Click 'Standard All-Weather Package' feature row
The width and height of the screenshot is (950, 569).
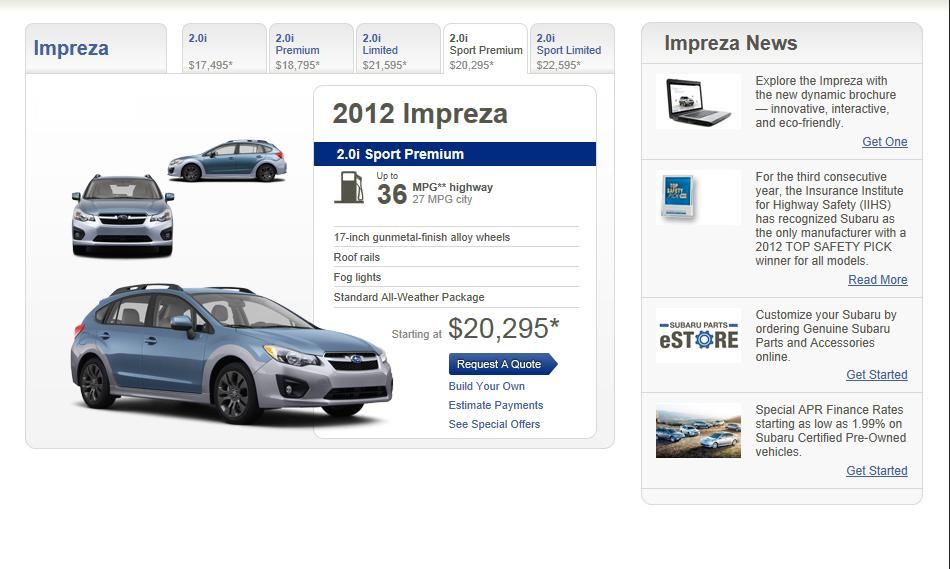tap(456, 297)
